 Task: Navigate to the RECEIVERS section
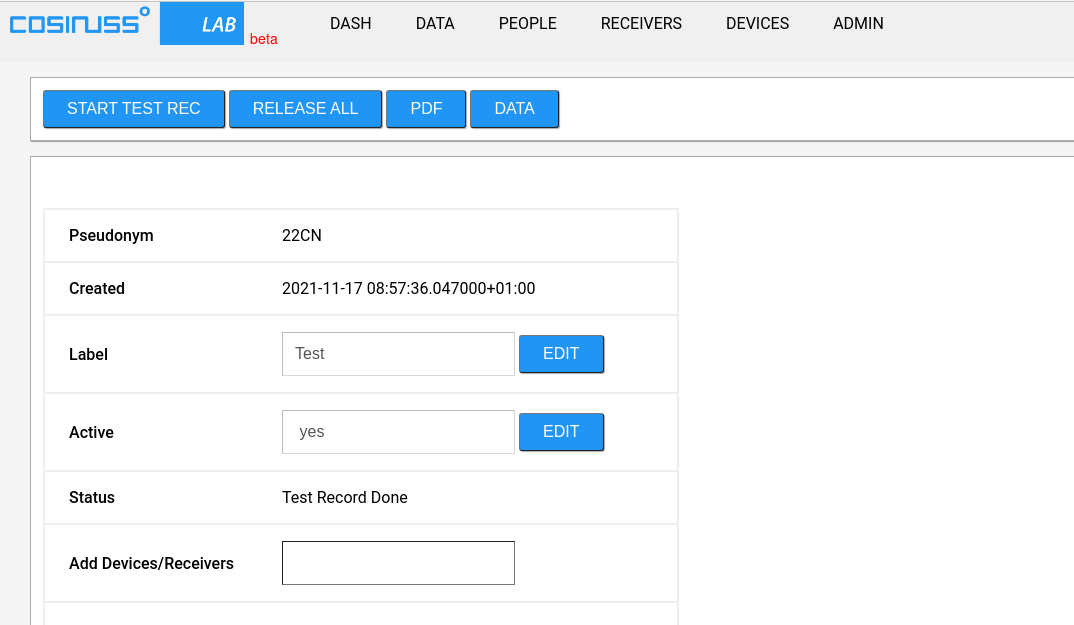tap(641, 24)
